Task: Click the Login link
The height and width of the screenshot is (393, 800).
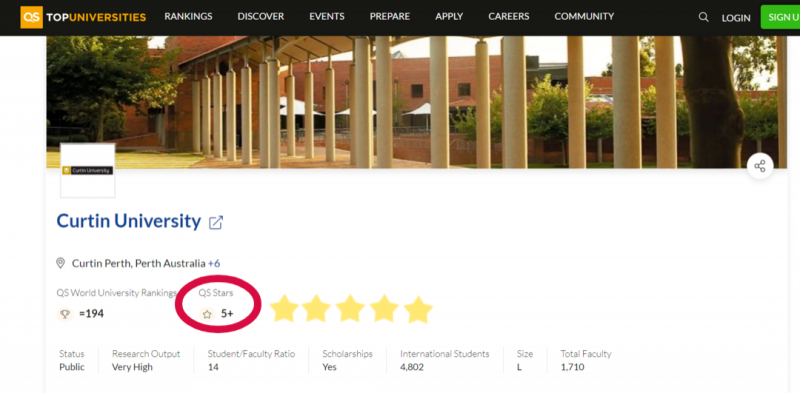Action: pyautogui.click(x=736, y=18)
